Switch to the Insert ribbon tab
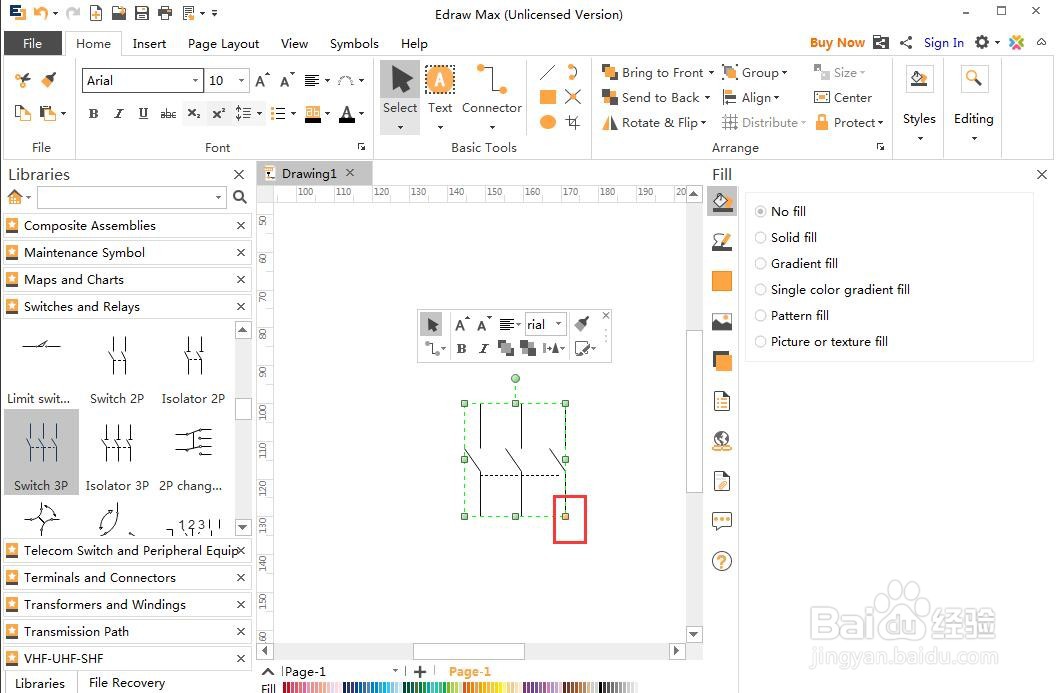The width and height of the screenshot is (1056, 693). pos(149,43)
